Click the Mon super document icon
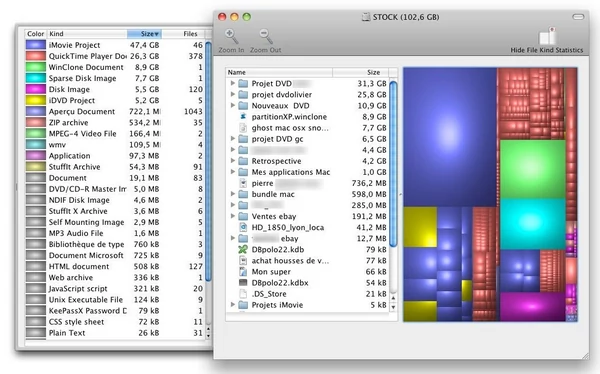Viewport: 600px width, 374px height. [x=243, y=272]
